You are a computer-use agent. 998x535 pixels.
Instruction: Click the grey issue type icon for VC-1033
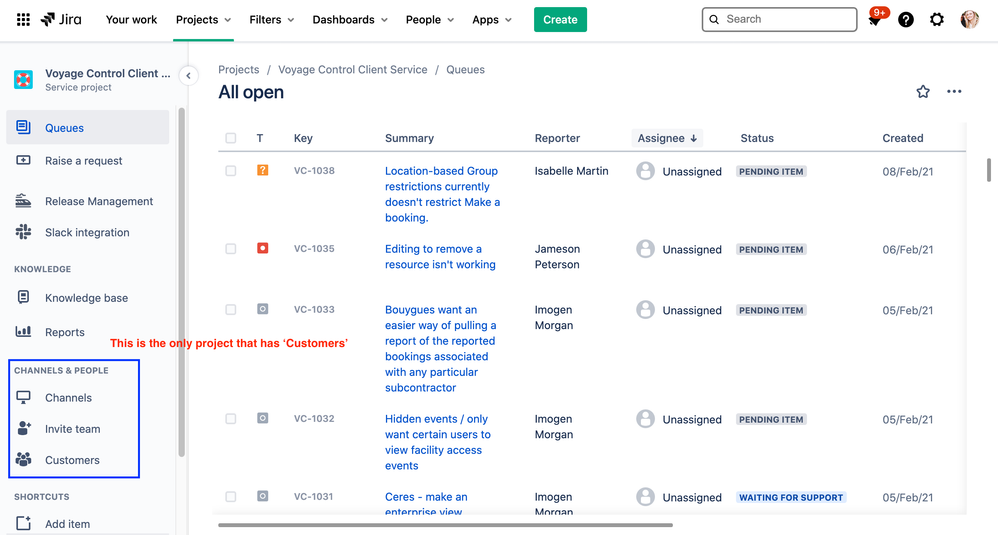coord(262,309)
